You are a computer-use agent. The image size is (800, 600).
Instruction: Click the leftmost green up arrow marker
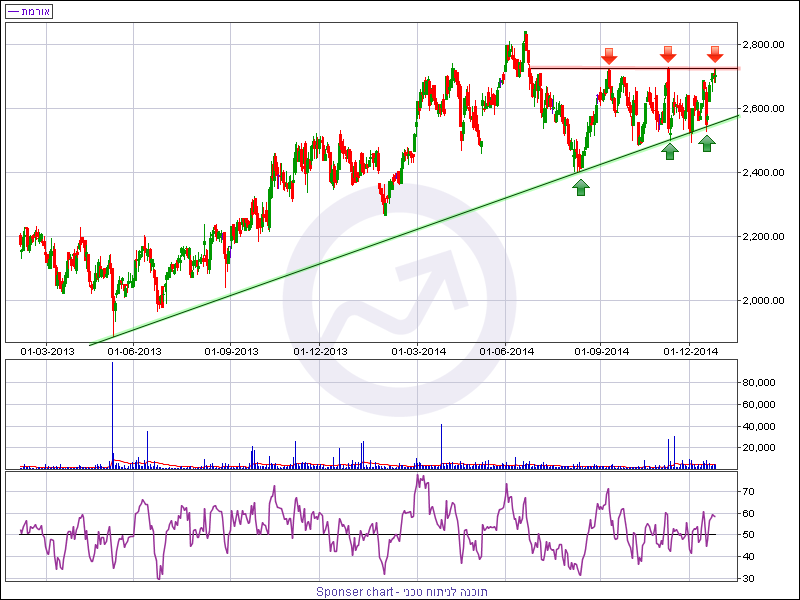tap(581, 185)
